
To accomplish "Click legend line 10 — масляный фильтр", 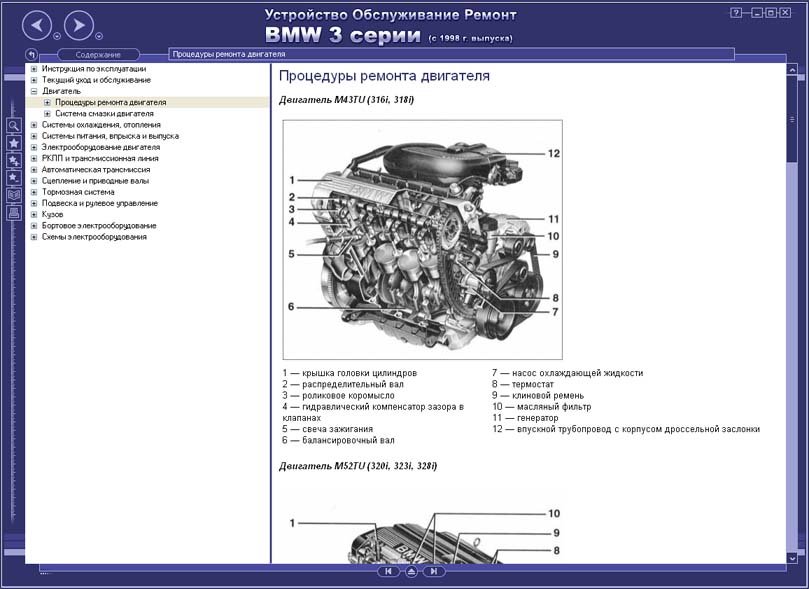I will click(542, 406).
